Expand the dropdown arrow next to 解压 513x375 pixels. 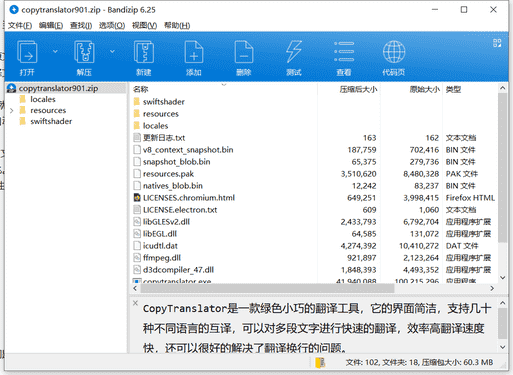(112, 51)
